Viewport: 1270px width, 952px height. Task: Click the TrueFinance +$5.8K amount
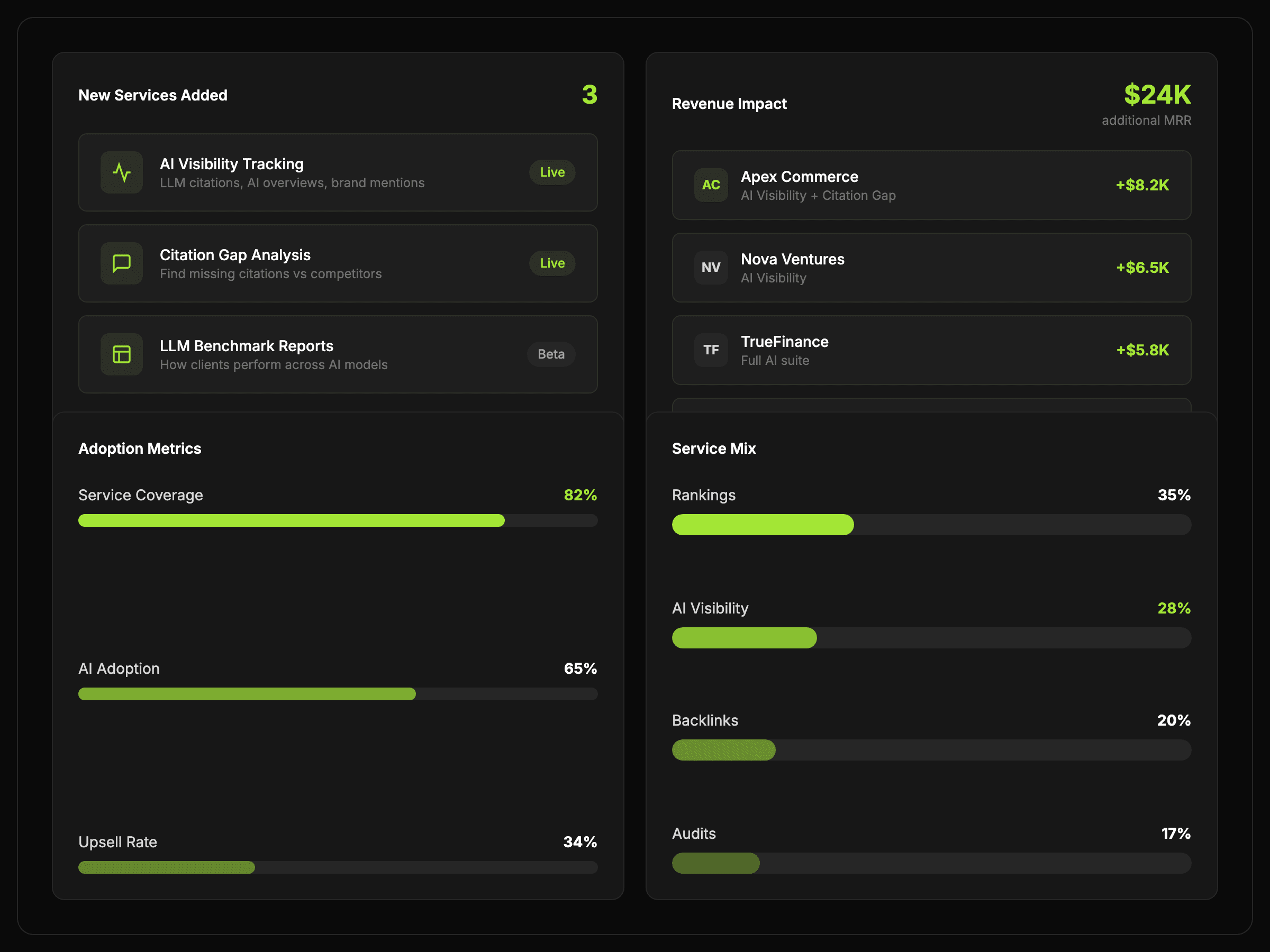tap(1142, 350)
